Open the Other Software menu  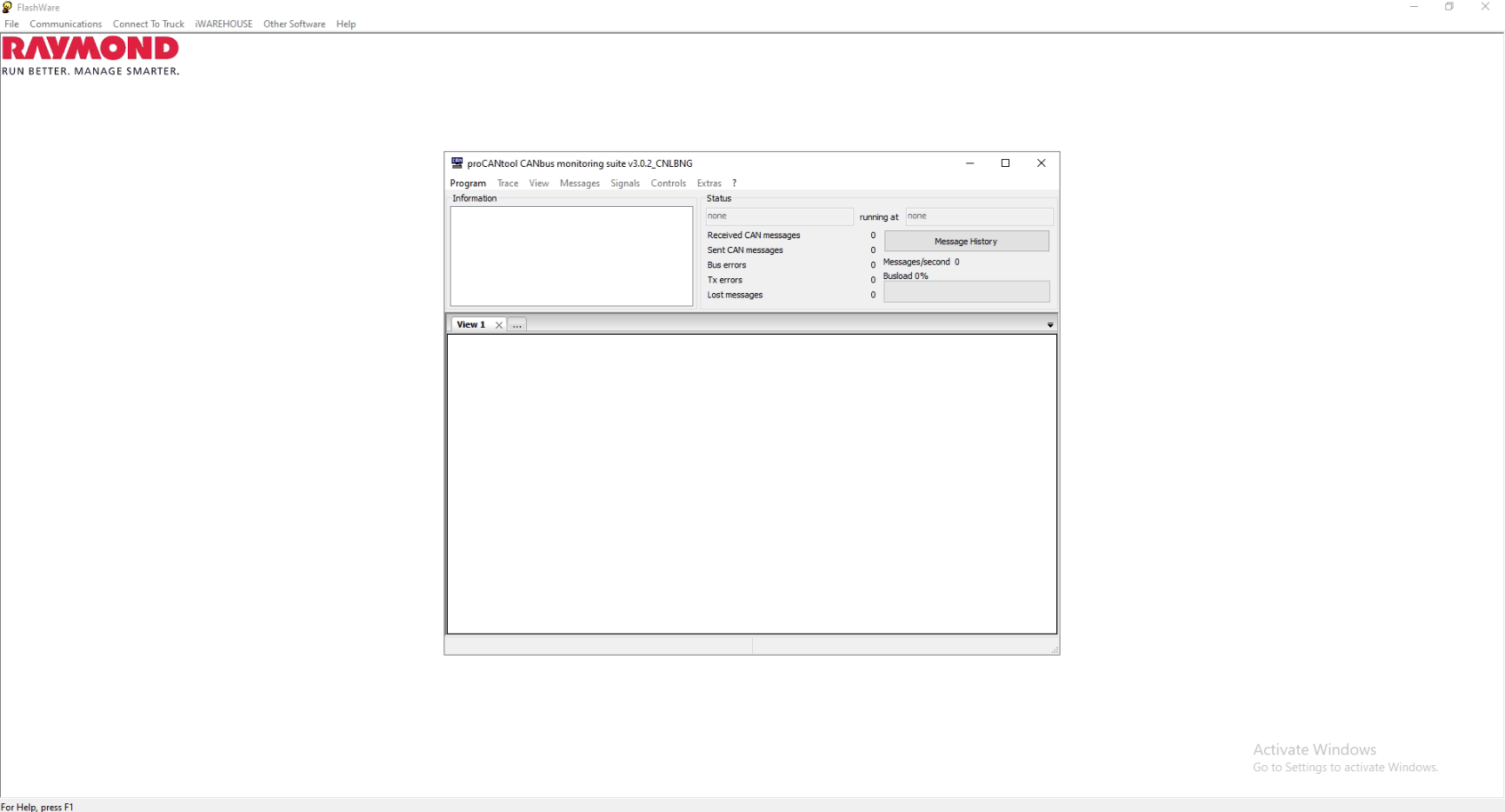click(x=294, y=23)
